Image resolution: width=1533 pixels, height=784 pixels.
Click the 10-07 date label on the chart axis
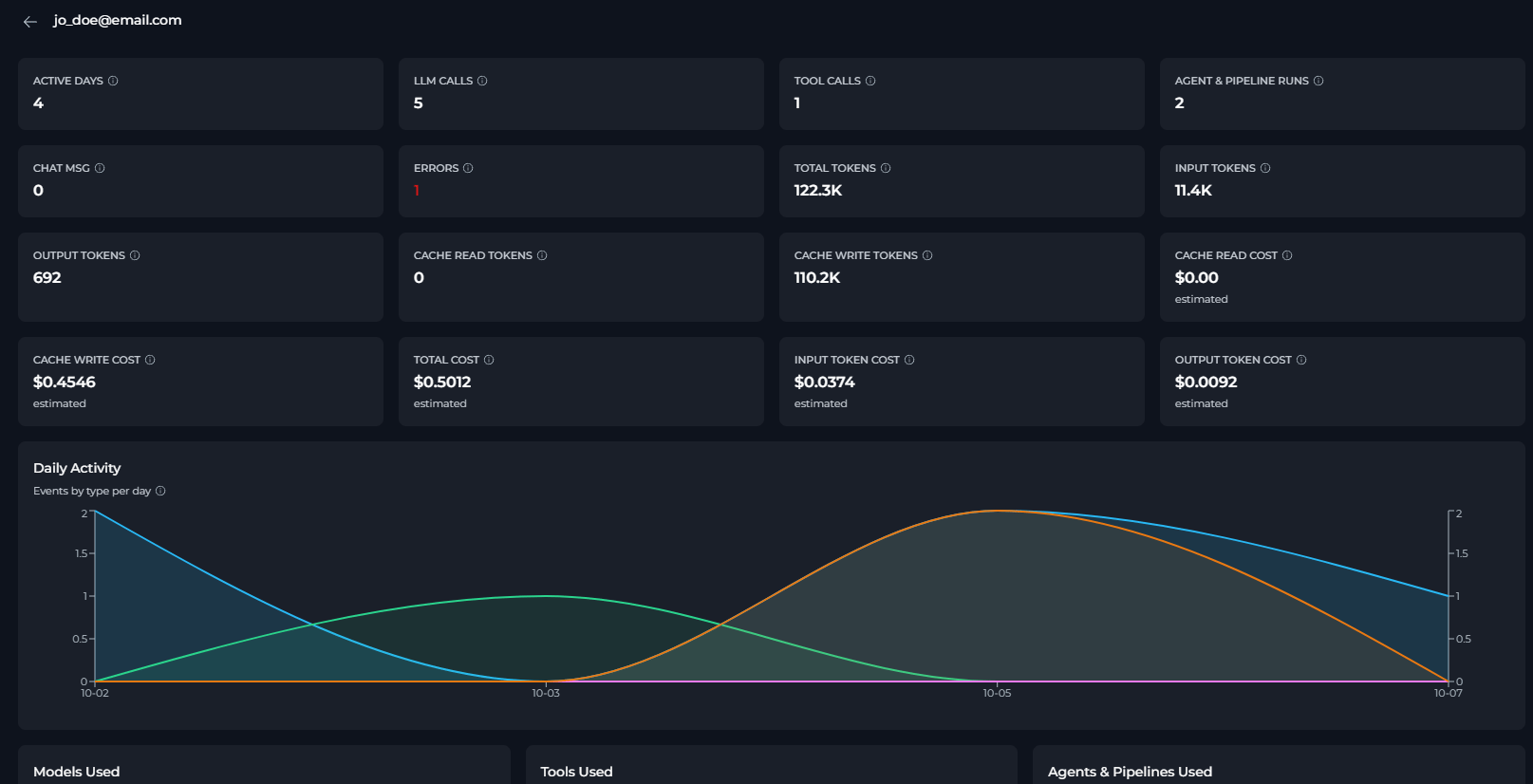(x=1448, y=693)
